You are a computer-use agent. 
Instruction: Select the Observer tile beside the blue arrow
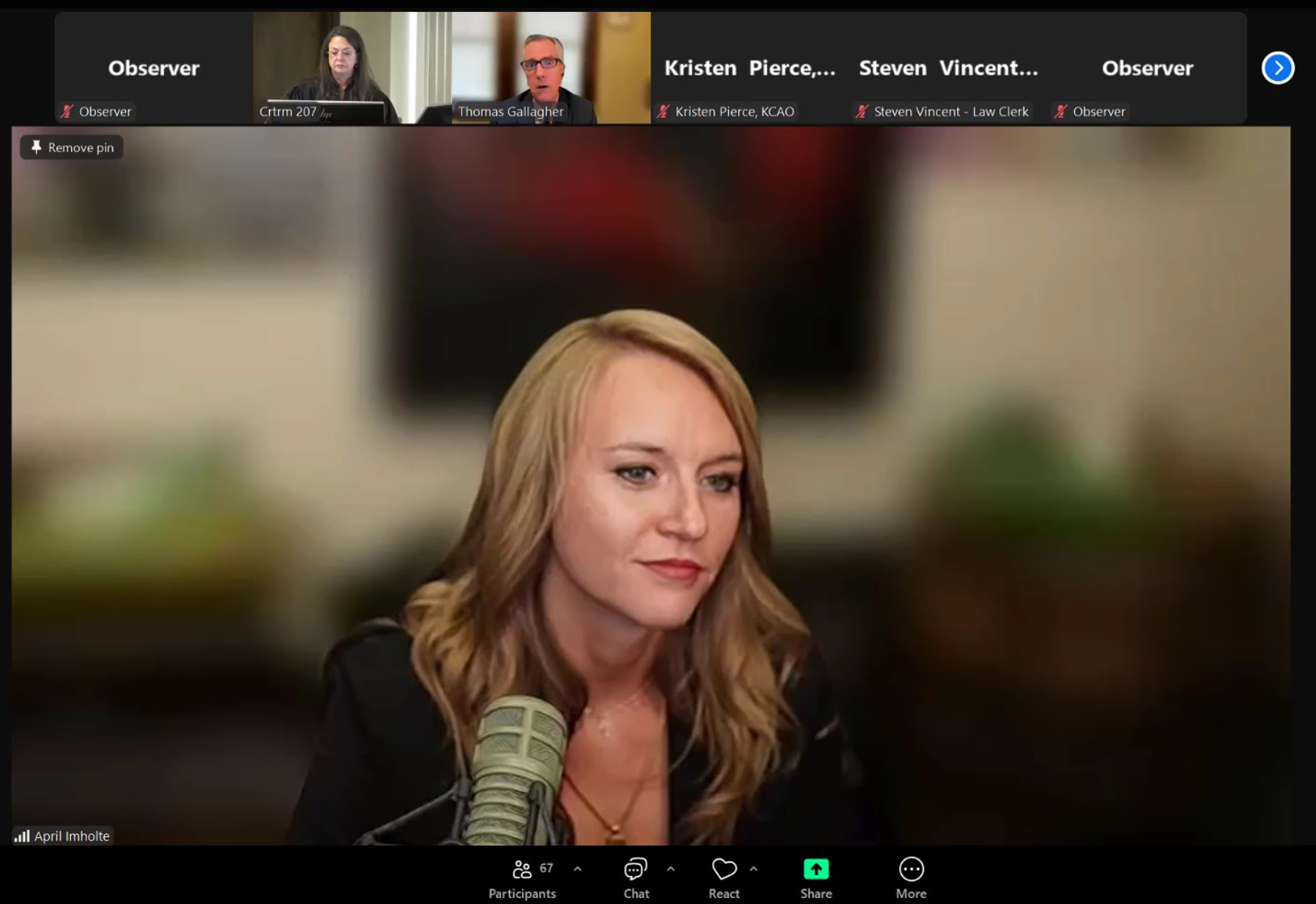click(1148, 68)
